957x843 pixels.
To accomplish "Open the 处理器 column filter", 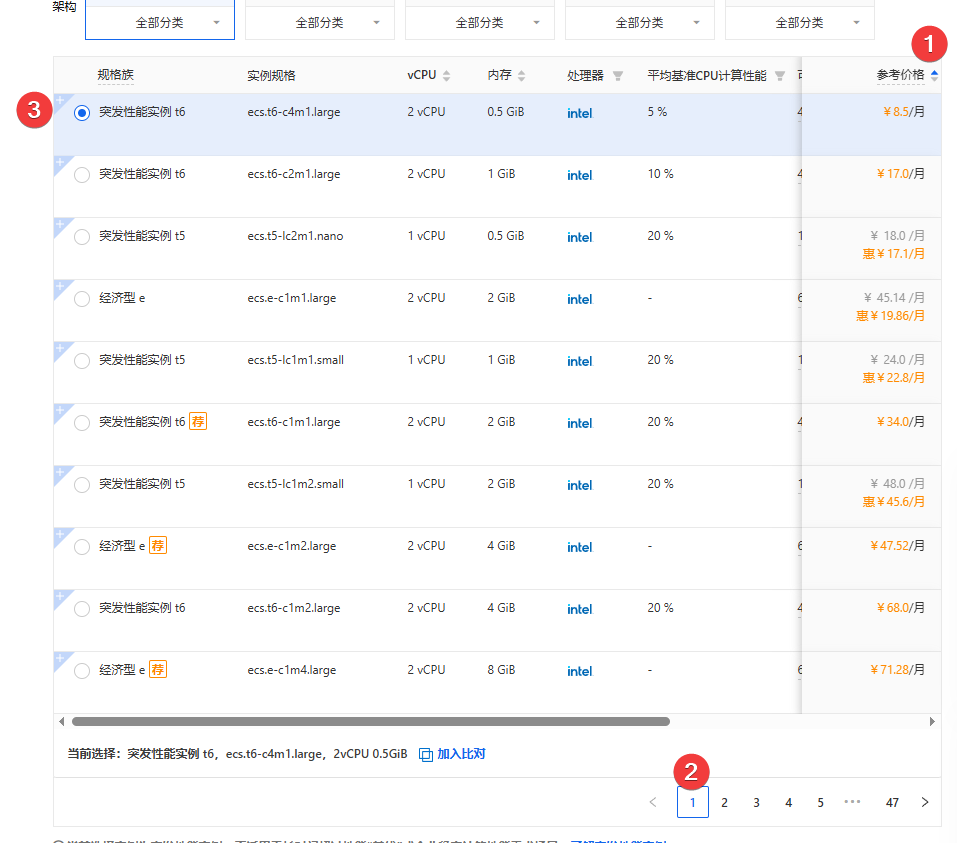I will click(618, 76).
